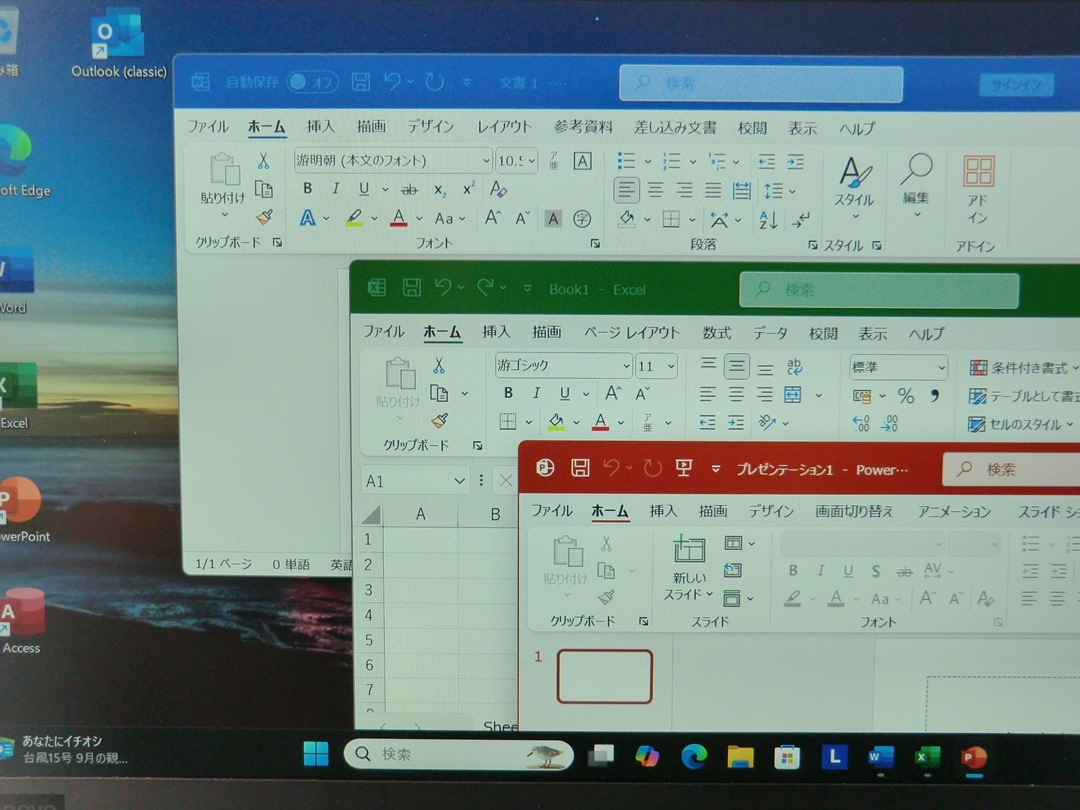This screenshot has width=1080, height=810.
Task: Click the サインイン button in Word
Action: click(x=1017, y=85)
